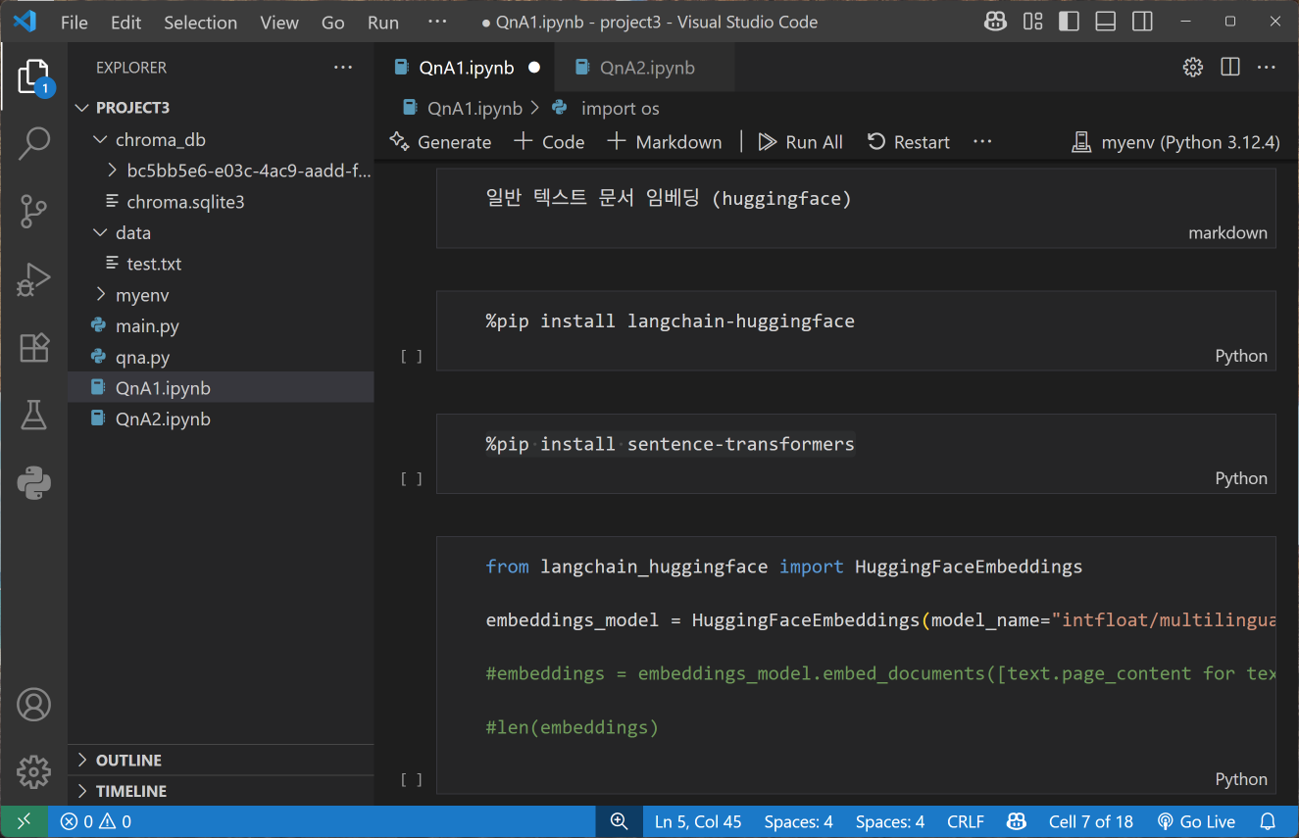The height and width of the screenshot is (838, 1299).
Task: Add a new Code cell
Action: (x=549, y=142)
